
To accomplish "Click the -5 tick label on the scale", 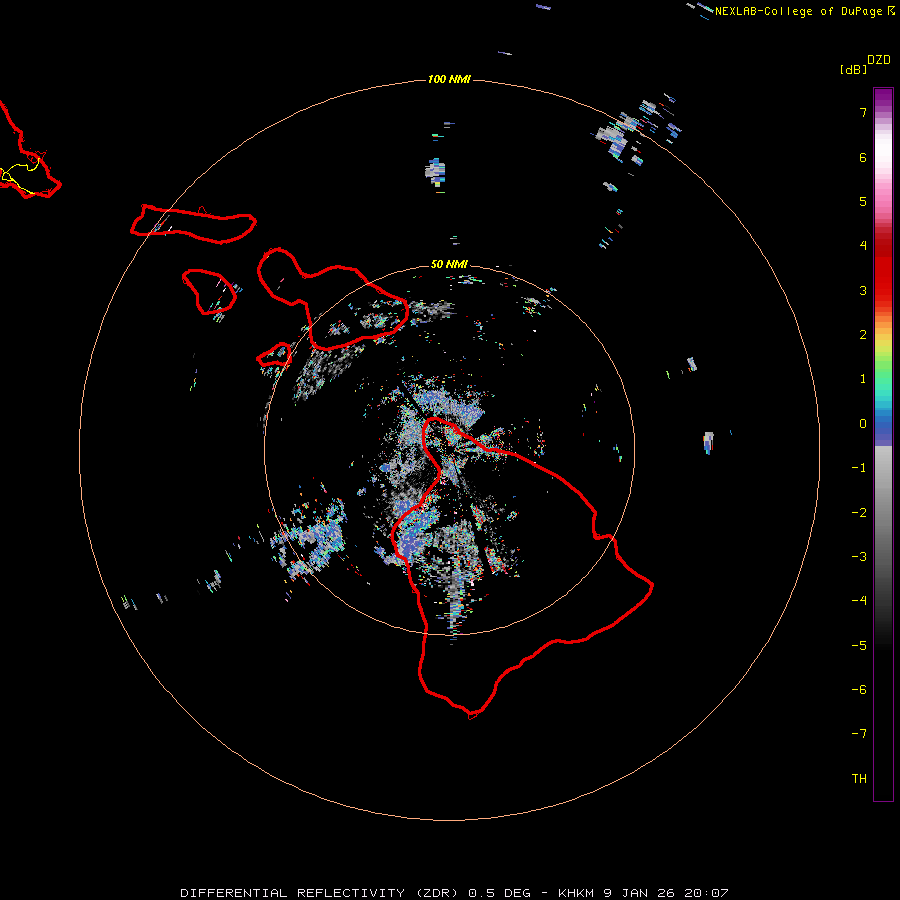I will coord(859,646).
